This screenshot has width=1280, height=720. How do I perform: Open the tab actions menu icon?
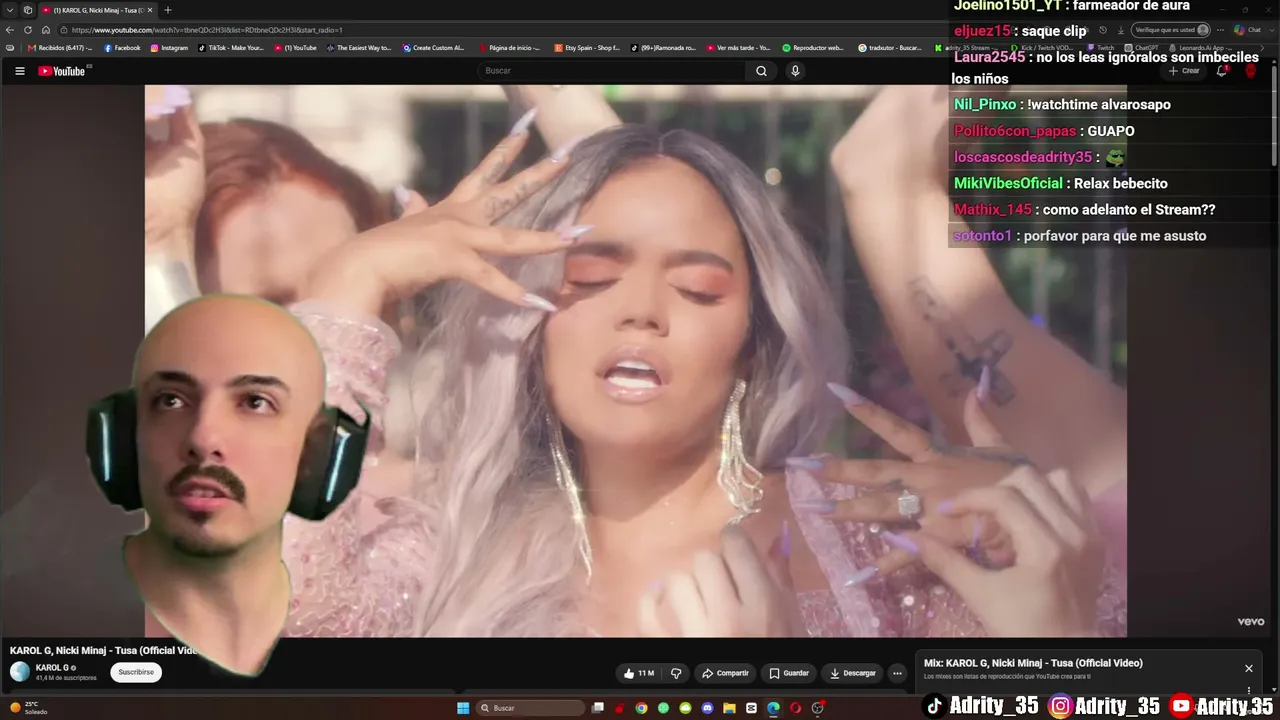27,10
